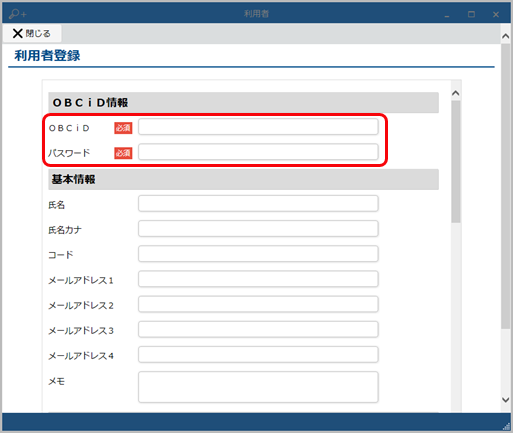Click the inner form scrollbar thumb
Viewport: 513px width, 433px height.
pyautogui.click(x=456, y=162)
